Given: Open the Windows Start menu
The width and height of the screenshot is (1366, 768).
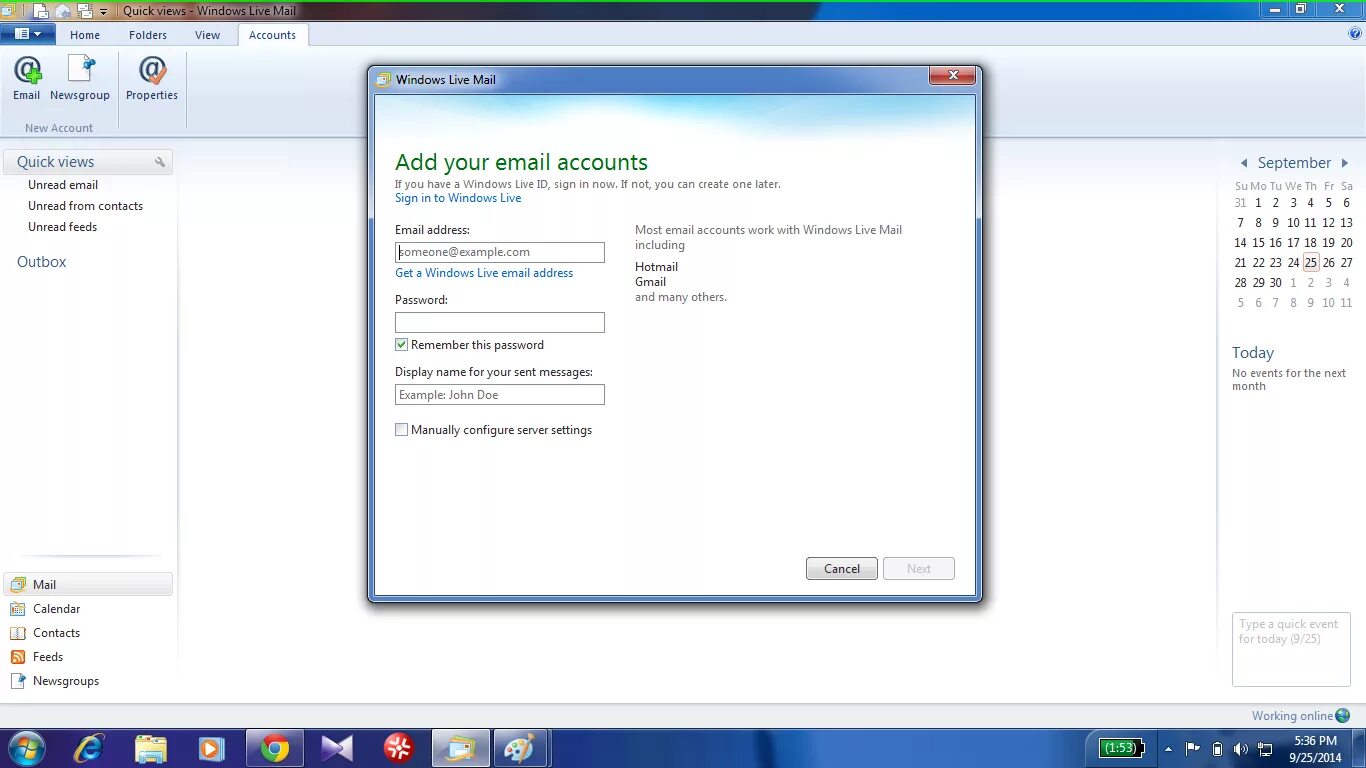Looking at the screenshot, I should pos(26,748).
